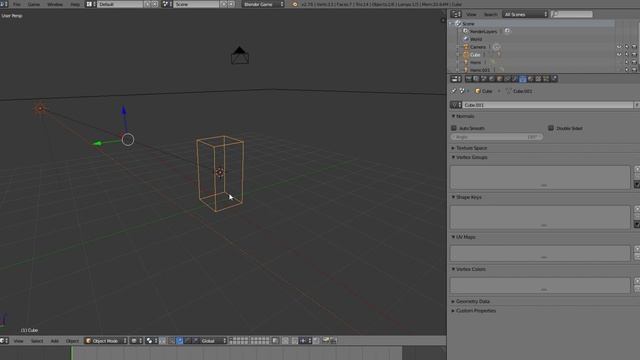This screenshot has height=360, width=640.
Task: Open the Scene properties tab
Action: point(484,79)
